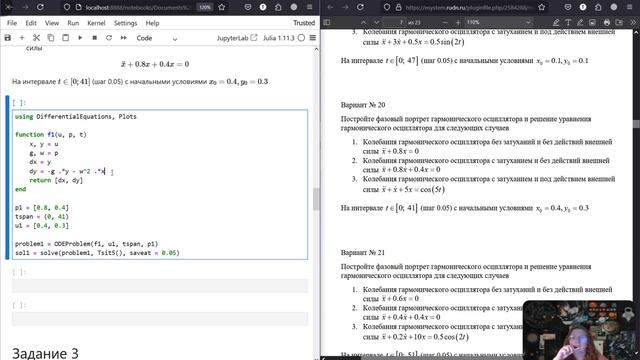Open the PDF viewer tools overflow menu
This screenshot has width=640, height=360.
(x=633, y=22)
